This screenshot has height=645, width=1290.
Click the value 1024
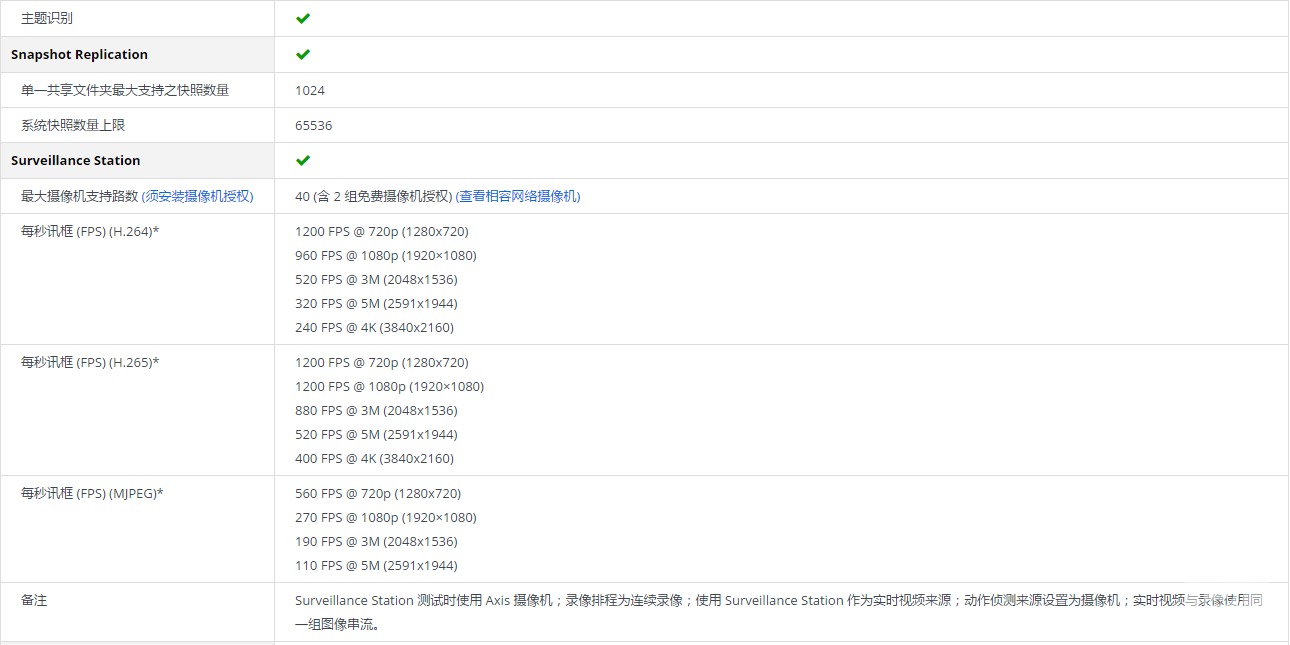click(x=310, y=90)
